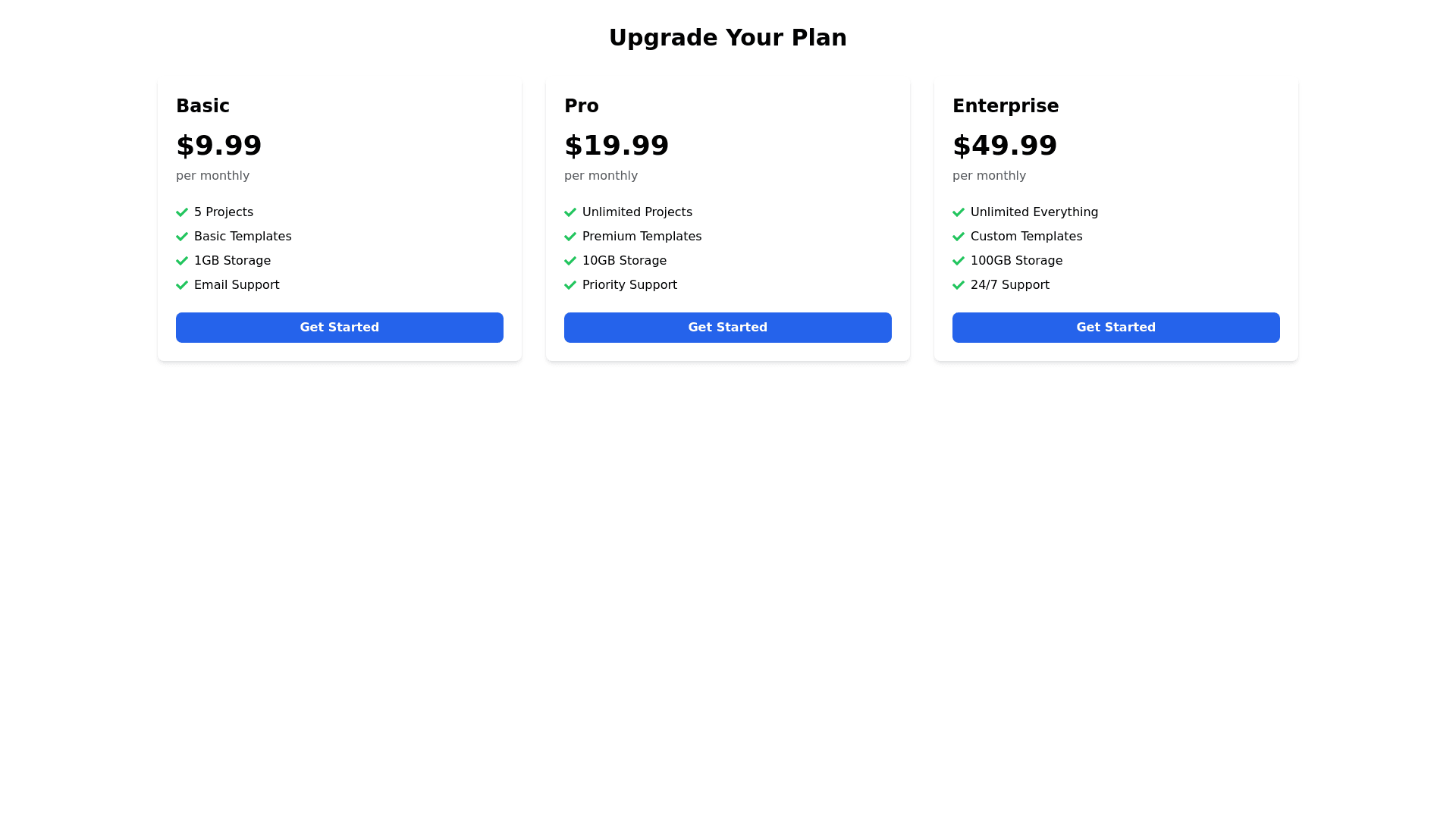The image size is (1456, 819).
Task: Click the check icon beside 10GB Storage
Action: point(570,261)
